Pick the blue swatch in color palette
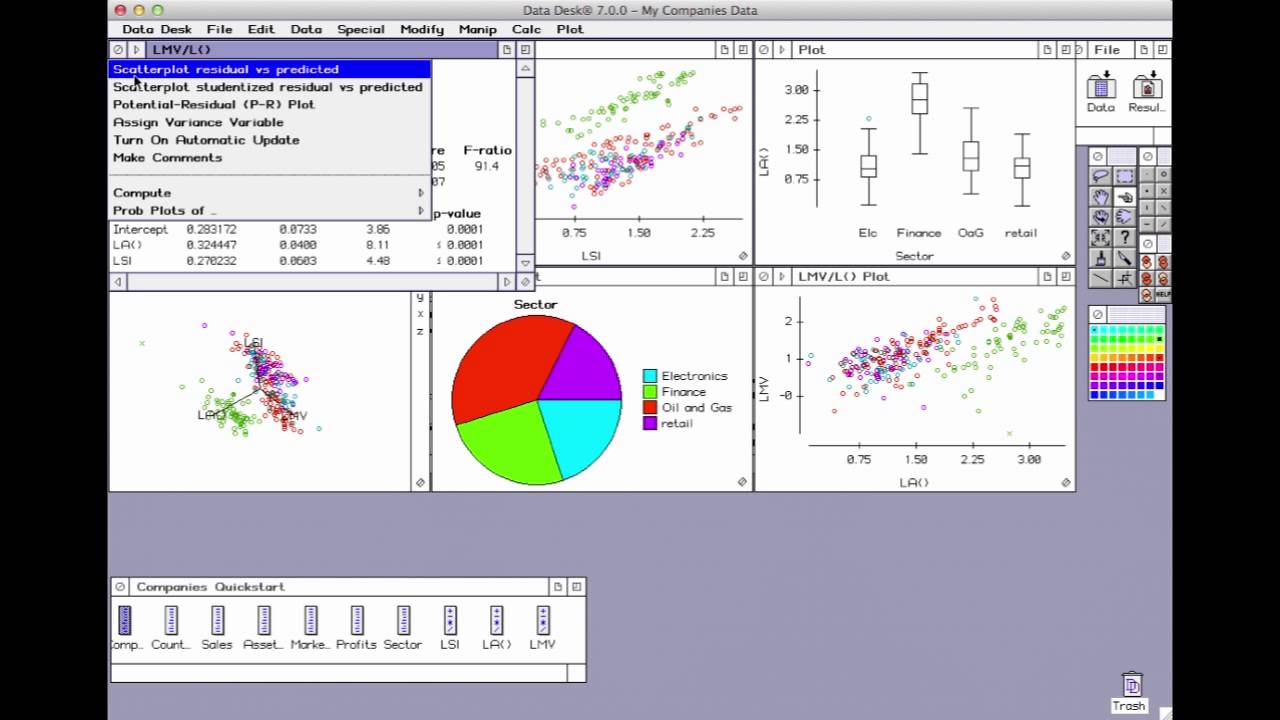1280x720 pixels. click(x=1094, y=395)
